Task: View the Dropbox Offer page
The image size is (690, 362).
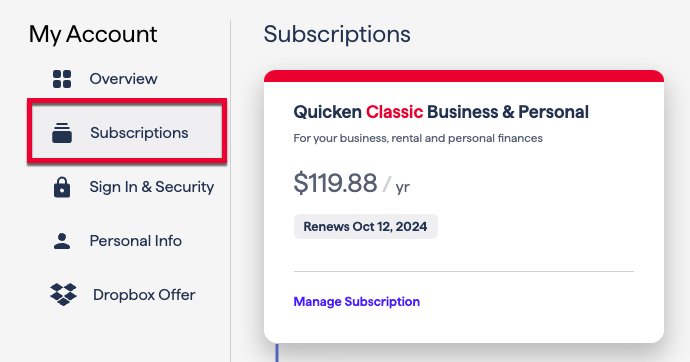Action: point(144,295)
